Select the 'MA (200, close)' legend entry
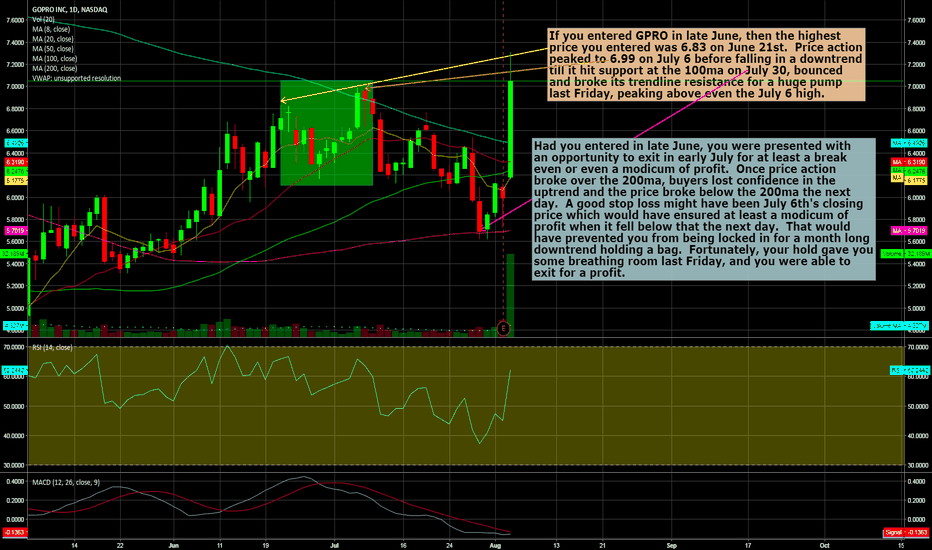 click(x=55, y=68)
